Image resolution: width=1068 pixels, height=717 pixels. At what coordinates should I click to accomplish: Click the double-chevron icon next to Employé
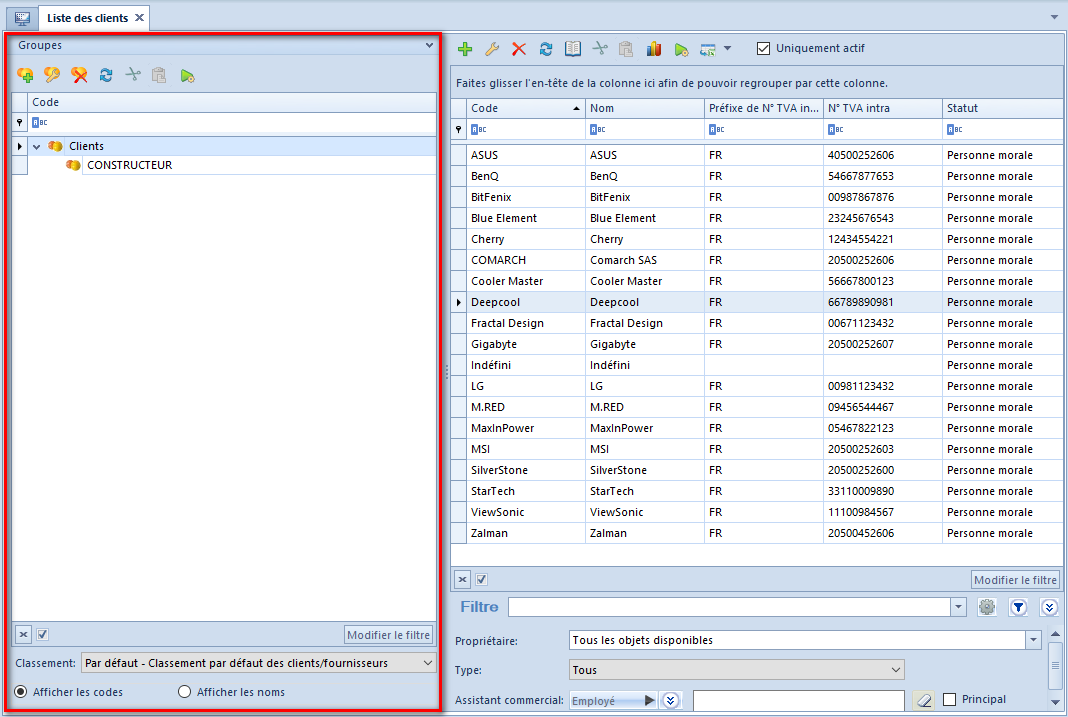click(671, 700)
